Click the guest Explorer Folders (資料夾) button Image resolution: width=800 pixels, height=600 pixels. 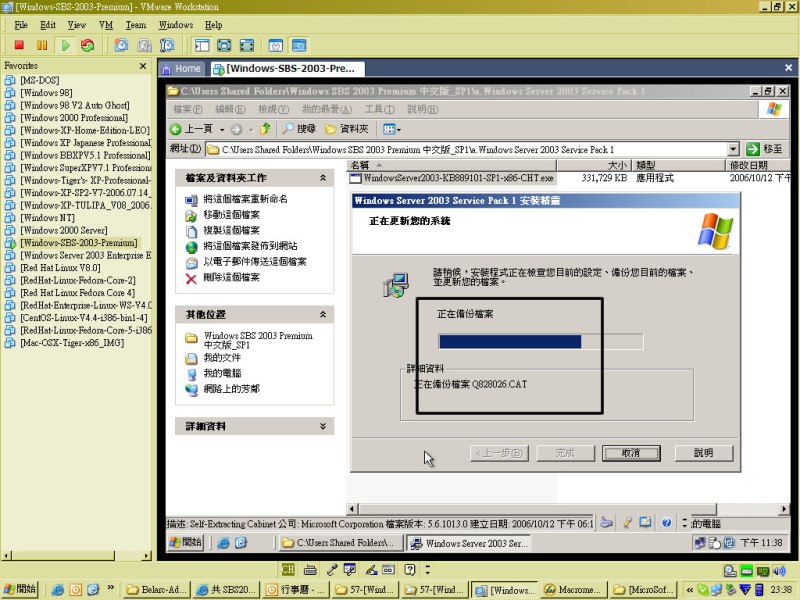click(x=347, y=129)
